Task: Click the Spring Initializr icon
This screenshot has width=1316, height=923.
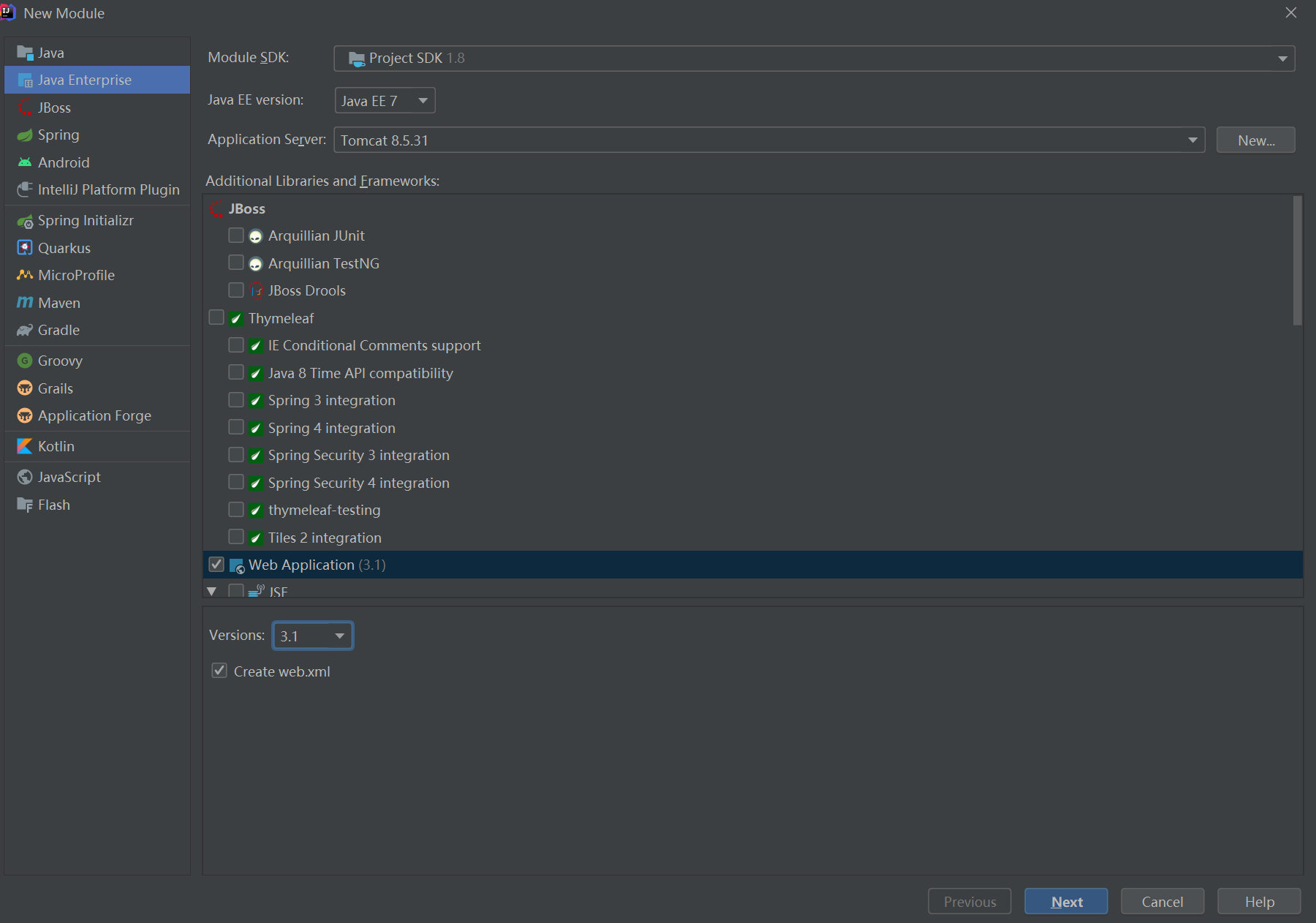Action: 25,221
